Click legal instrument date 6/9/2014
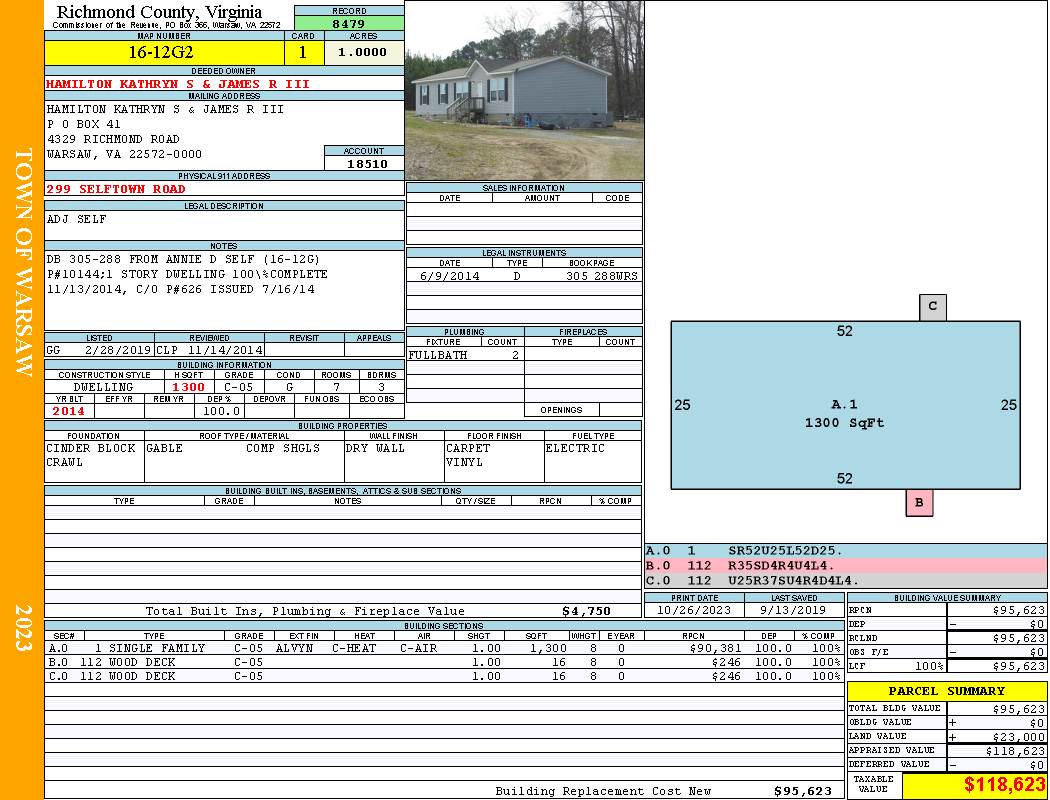This screenshot has width=1050, height=800. coord(449,276)
